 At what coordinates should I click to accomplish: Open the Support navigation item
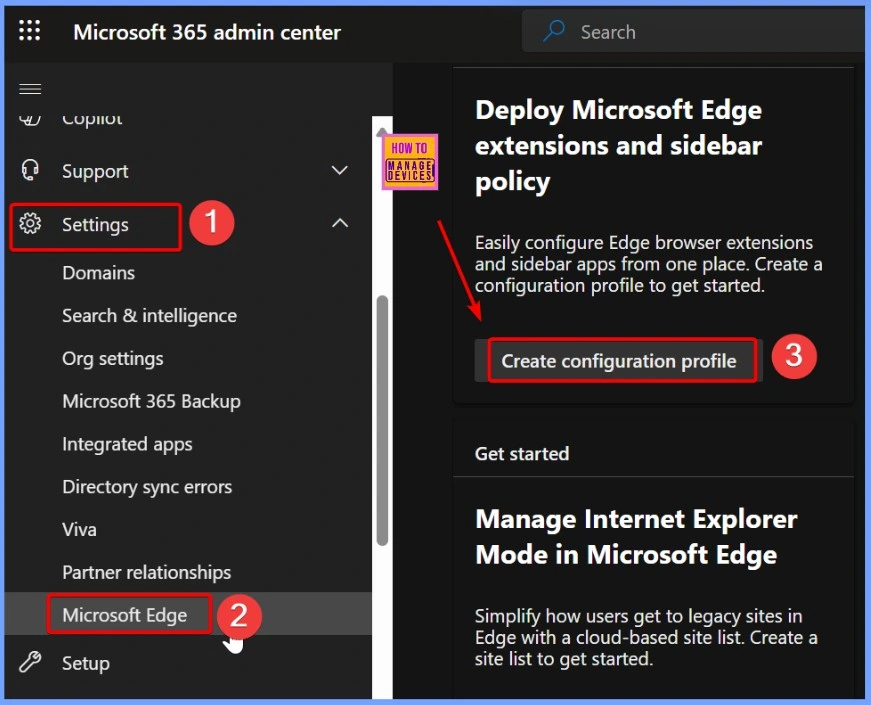tap(95, 171)
